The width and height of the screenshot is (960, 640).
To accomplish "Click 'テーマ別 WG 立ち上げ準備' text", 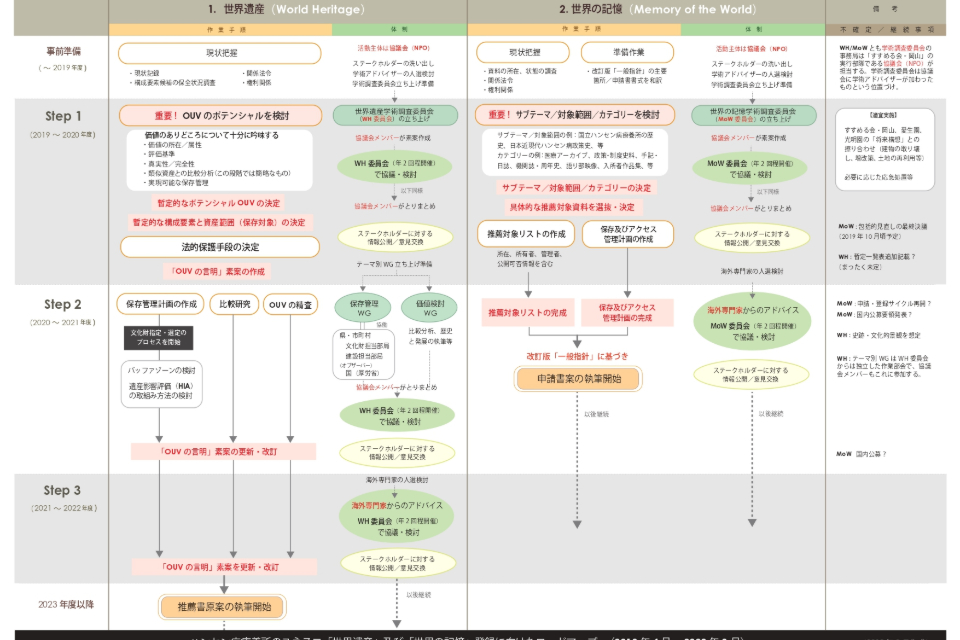I will pyautogui.click(x=394, y=264).
